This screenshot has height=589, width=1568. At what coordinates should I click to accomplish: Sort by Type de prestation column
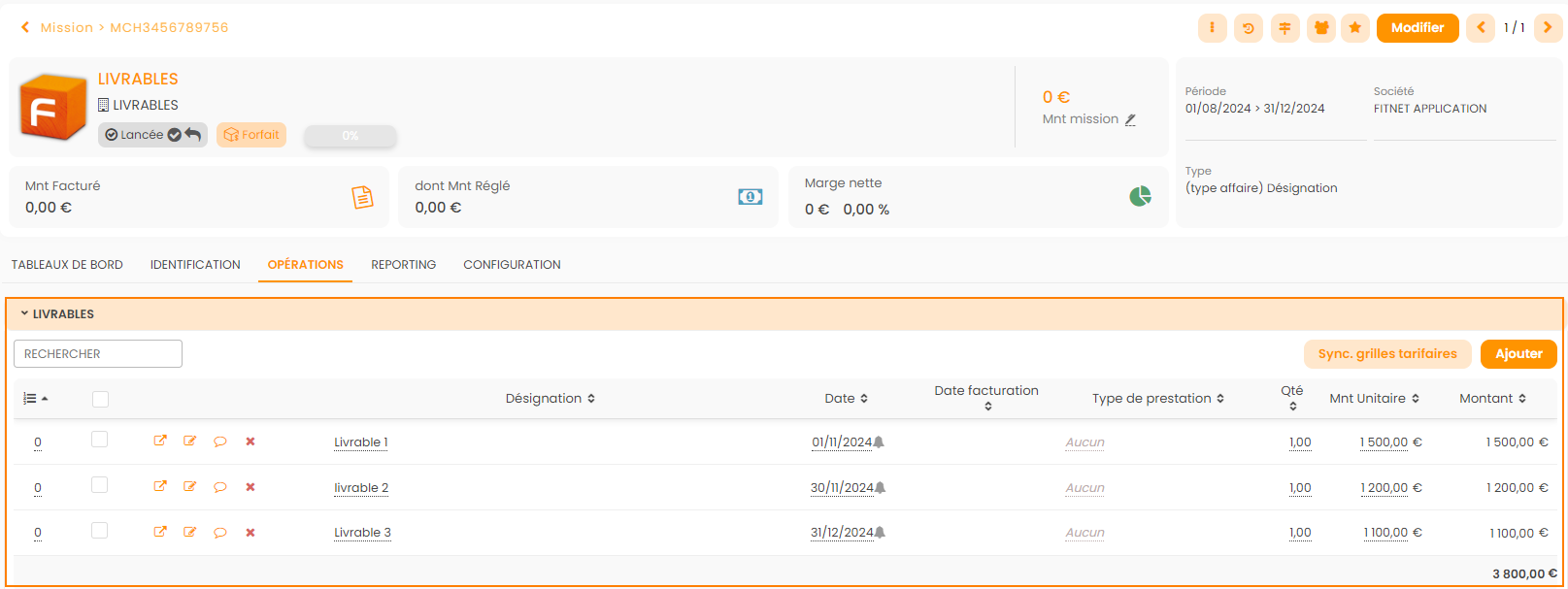1157,399
